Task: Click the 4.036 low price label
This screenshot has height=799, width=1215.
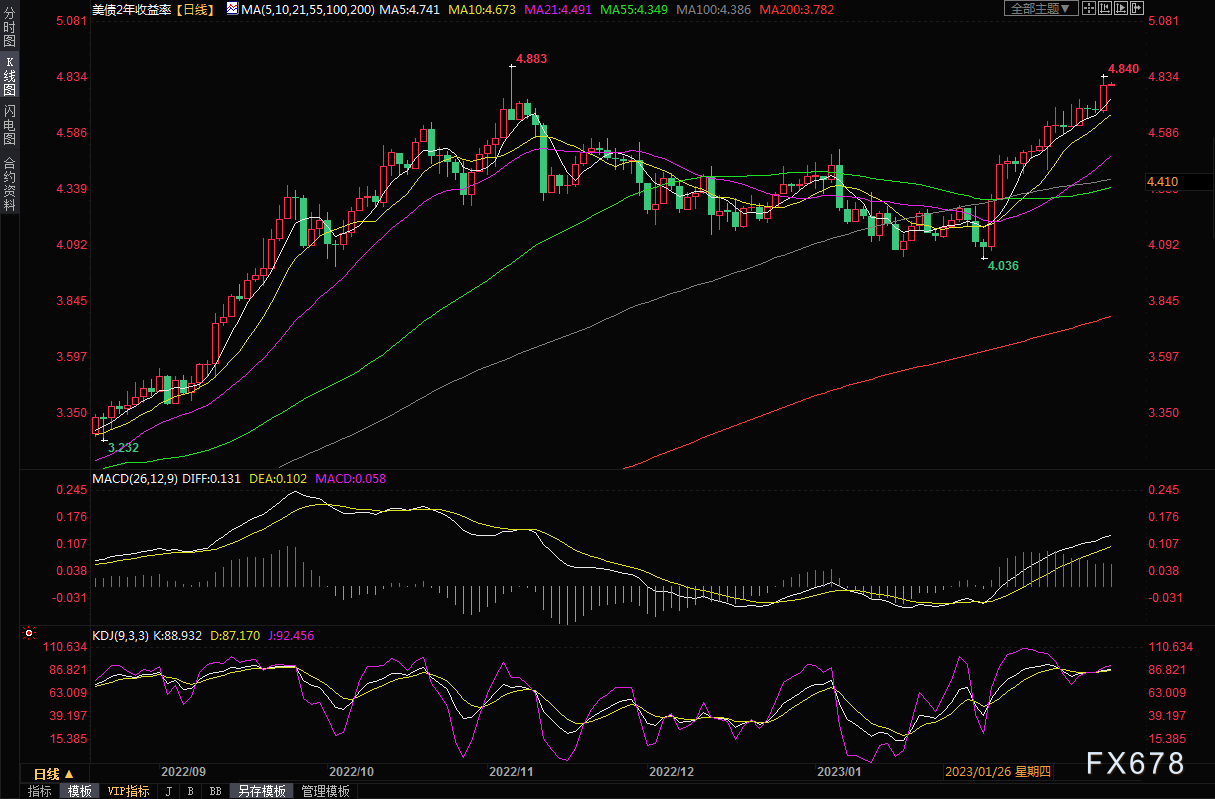Action: [x=1003, y=265]
